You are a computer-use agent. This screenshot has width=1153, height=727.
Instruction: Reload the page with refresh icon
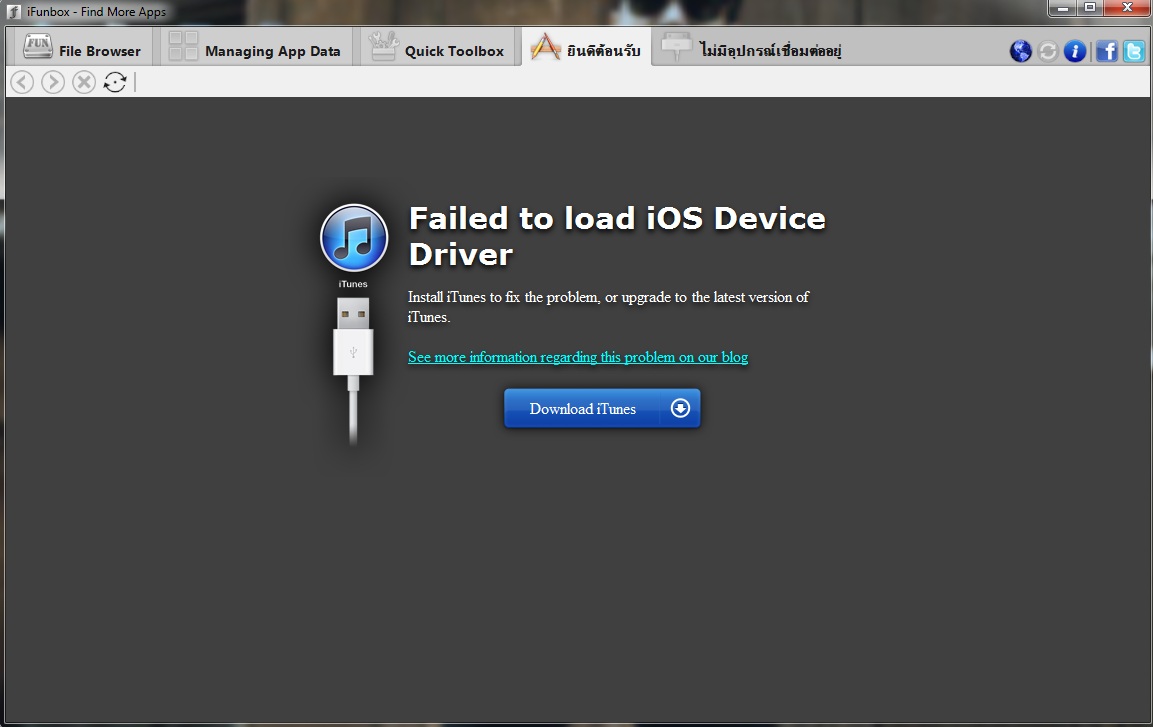[115, 82]
